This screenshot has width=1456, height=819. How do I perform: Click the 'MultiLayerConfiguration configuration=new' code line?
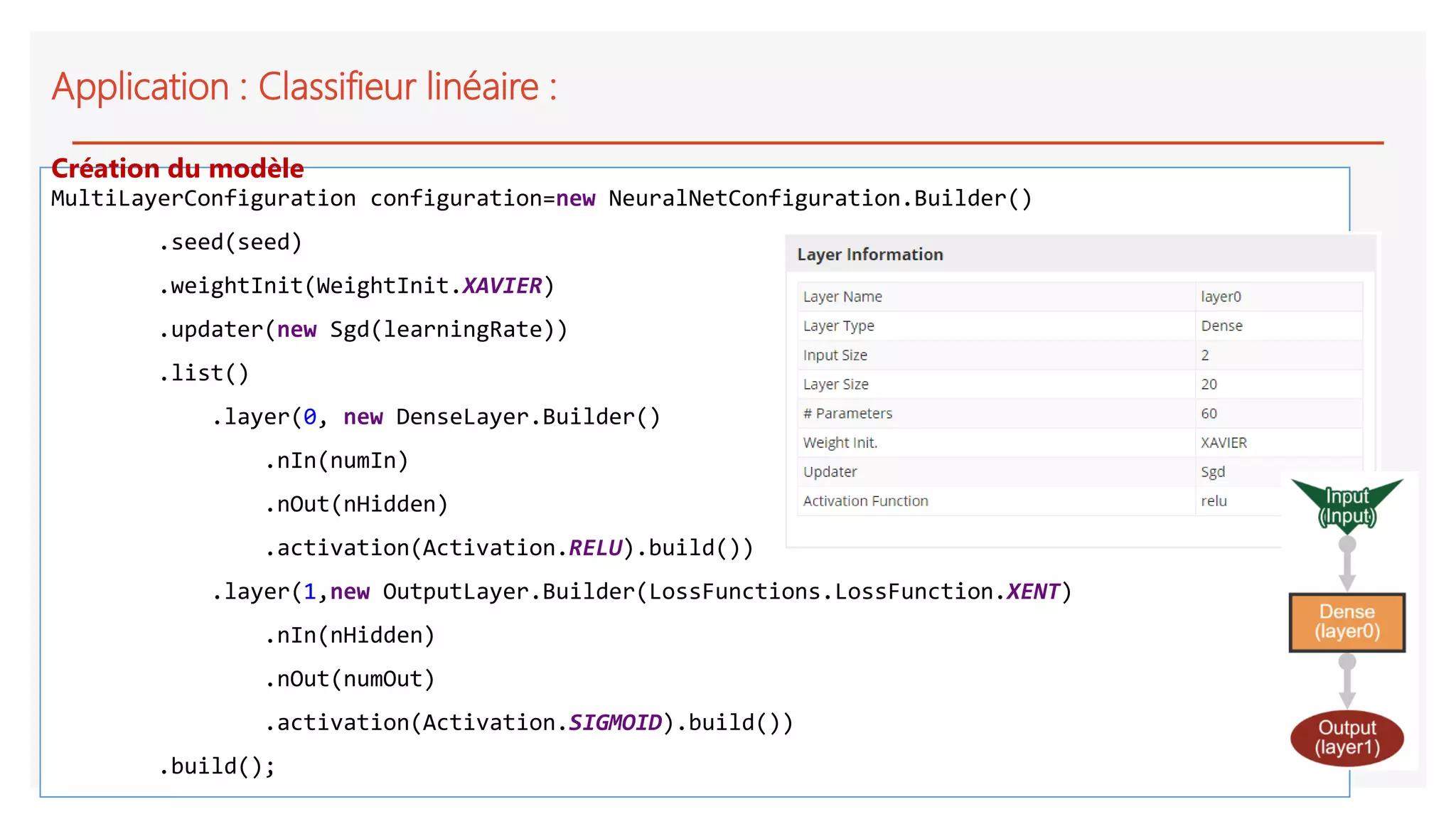click(x=541, y=198)
